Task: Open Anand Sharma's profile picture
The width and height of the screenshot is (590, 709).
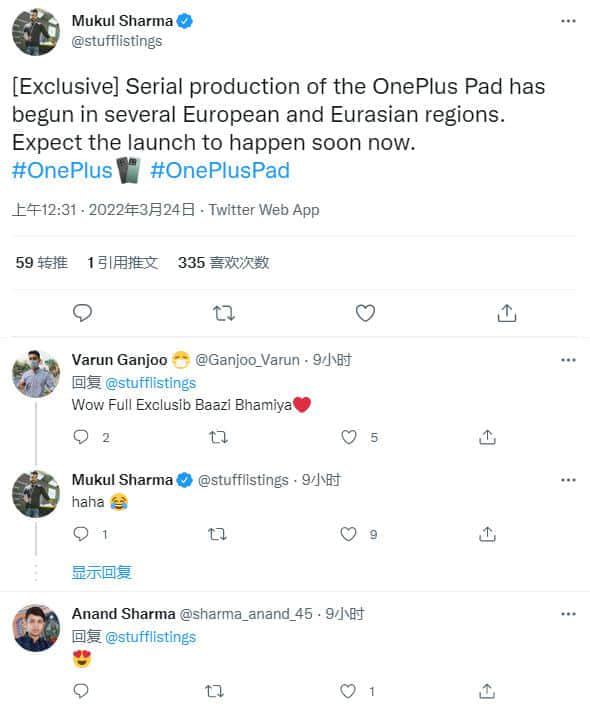Action: click(36, 628)
